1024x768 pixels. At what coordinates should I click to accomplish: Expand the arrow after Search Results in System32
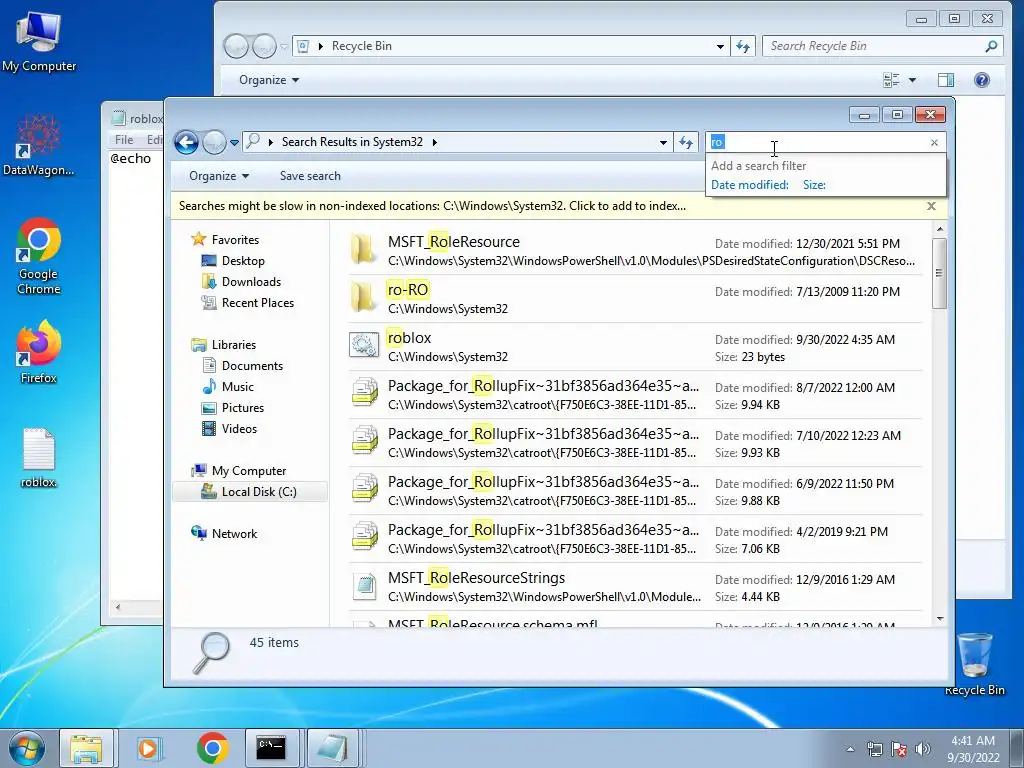434,142
